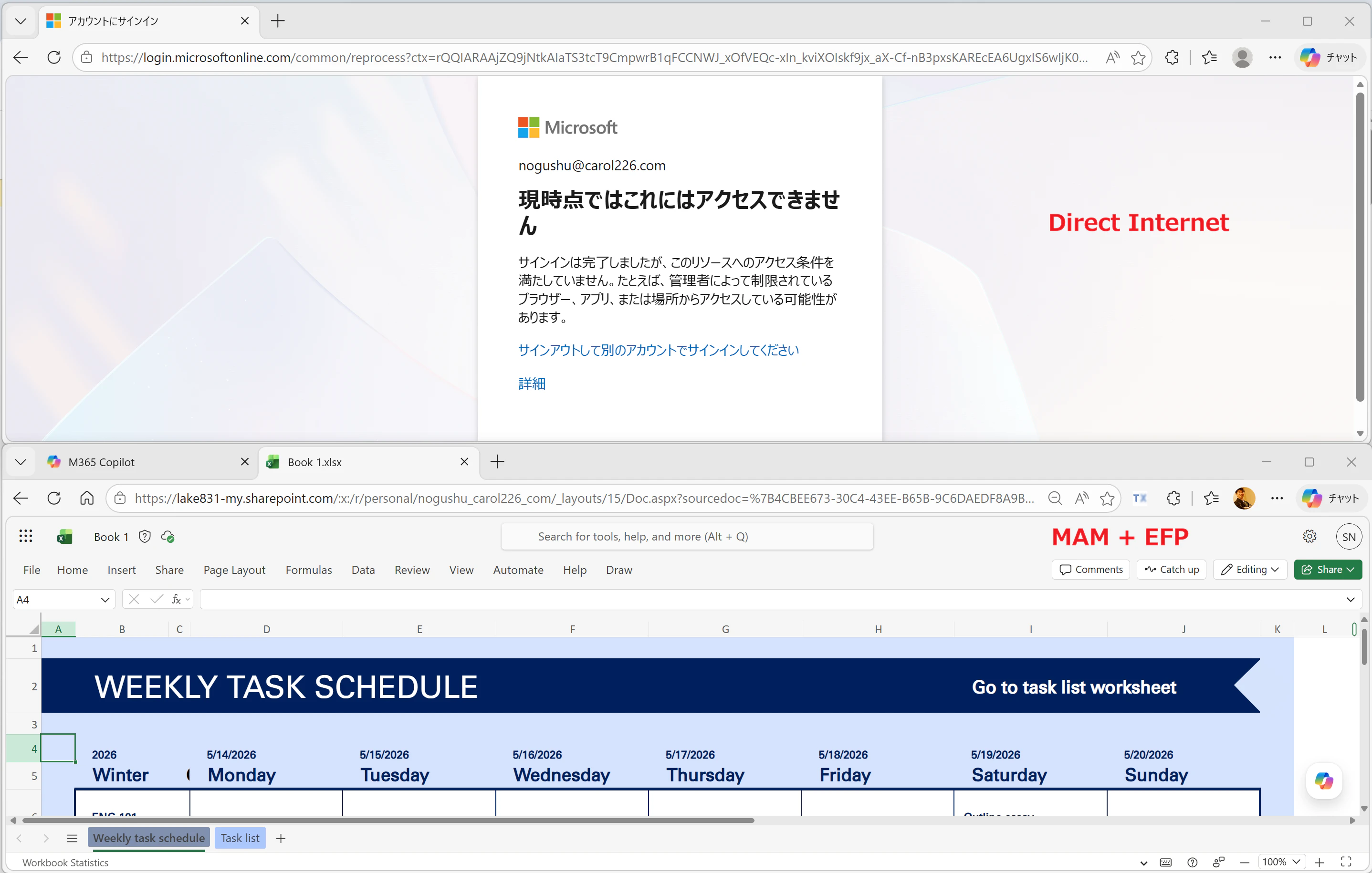
Task: Open the Editing mode dropdown
Action: coord(1250,569)
